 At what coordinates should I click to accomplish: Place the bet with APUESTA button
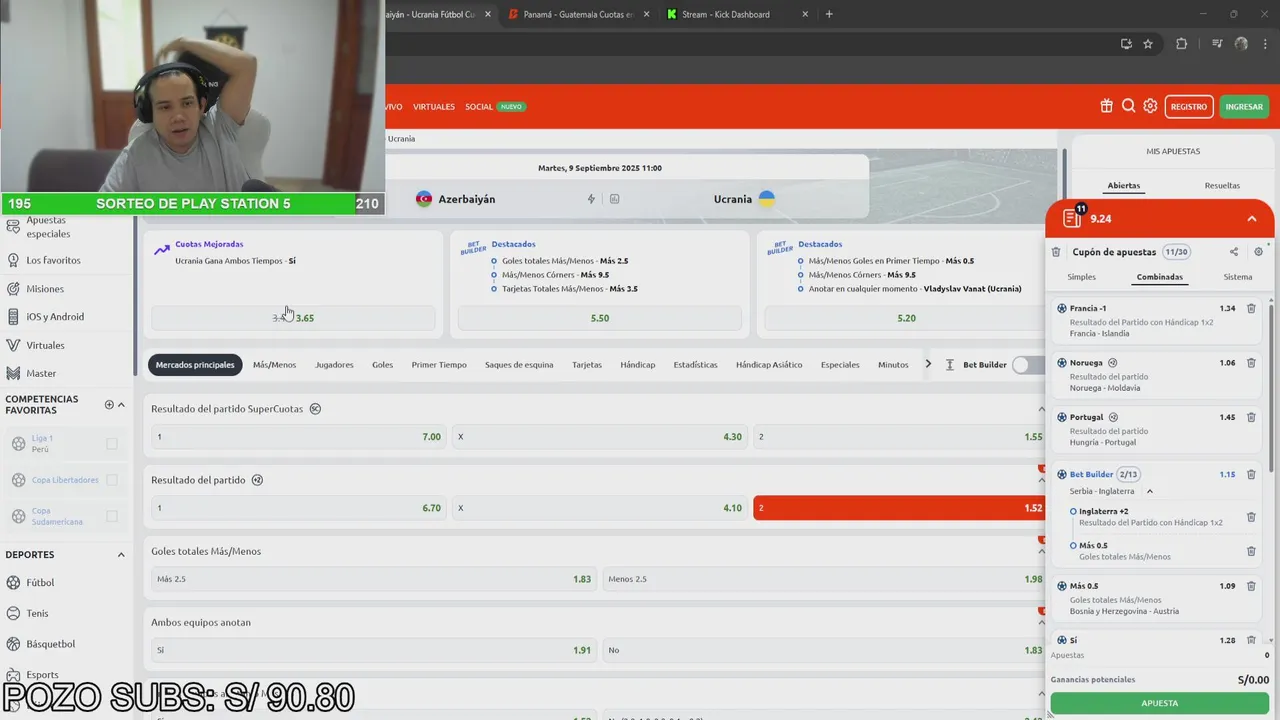coord(1160,703)
